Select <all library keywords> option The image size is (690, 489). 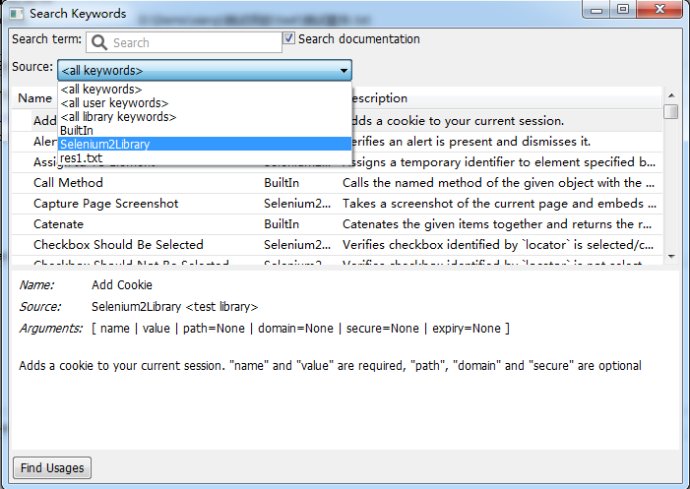click(x=205, y=117)
